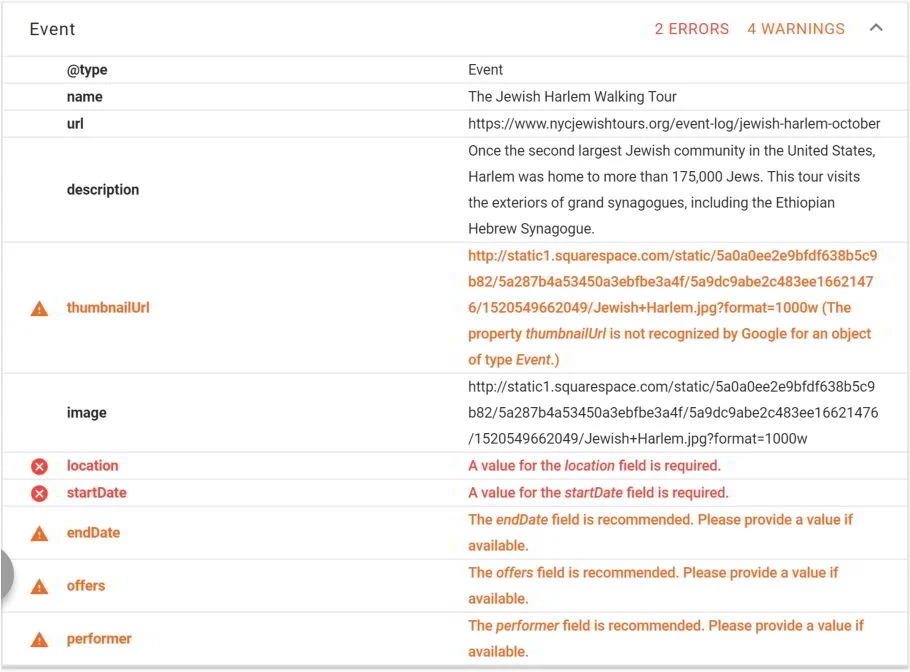Select the @type property name

pos(87,70)
